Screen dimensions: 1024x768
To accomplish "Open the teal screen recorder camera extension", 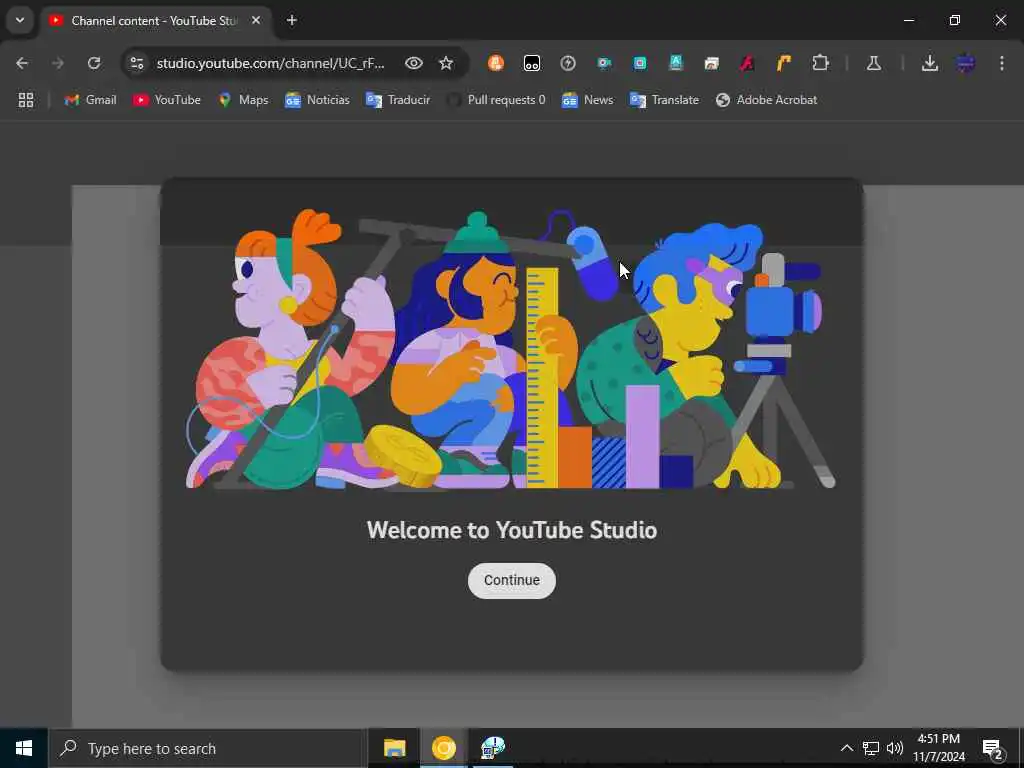I will coord(604,63).
